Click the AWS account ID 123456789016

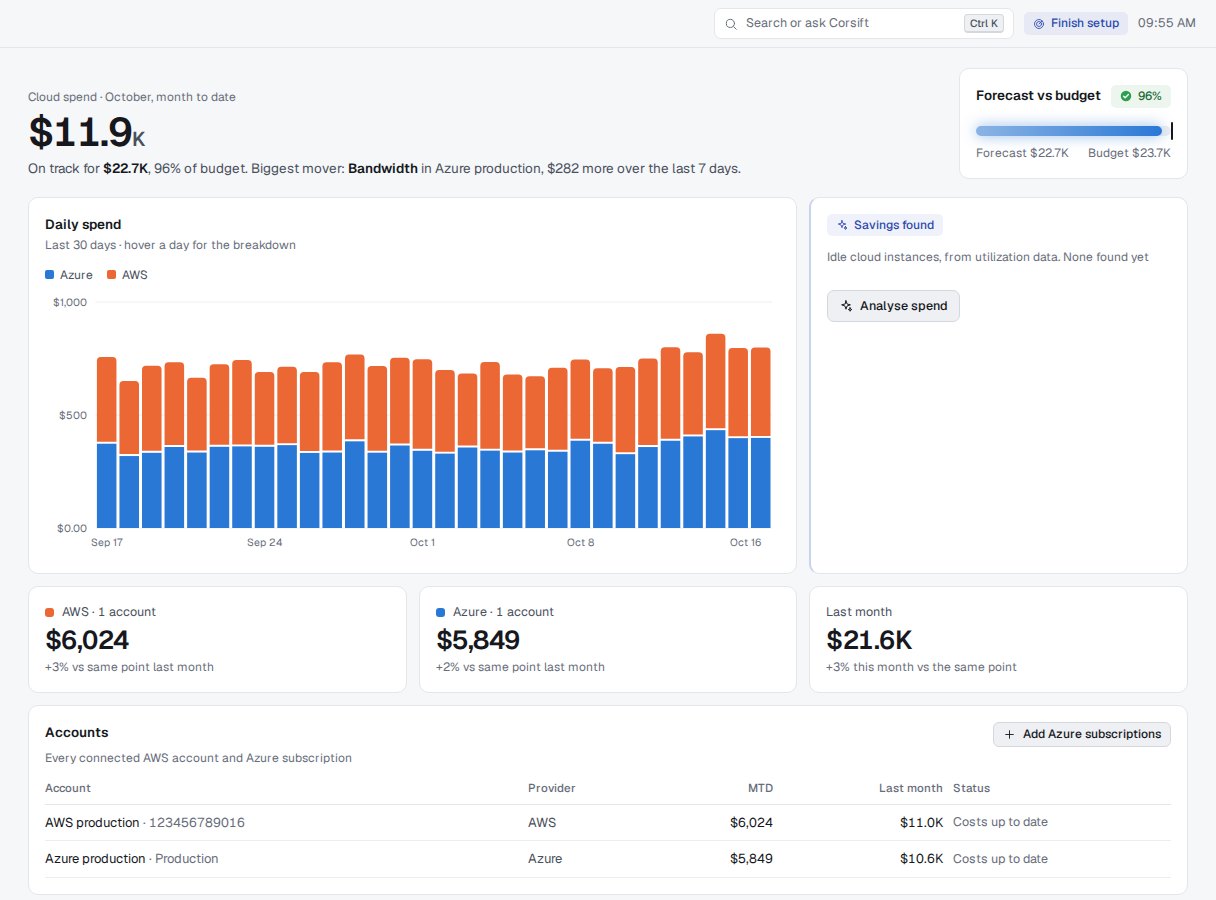(197, 823)
